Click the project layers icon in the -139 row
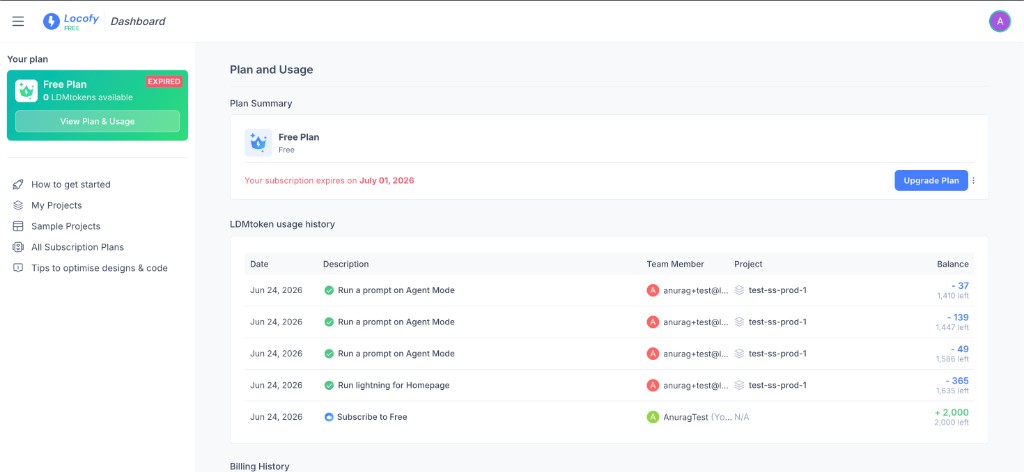This screenshot has width=1024, height=472. [x=739, y=322]
